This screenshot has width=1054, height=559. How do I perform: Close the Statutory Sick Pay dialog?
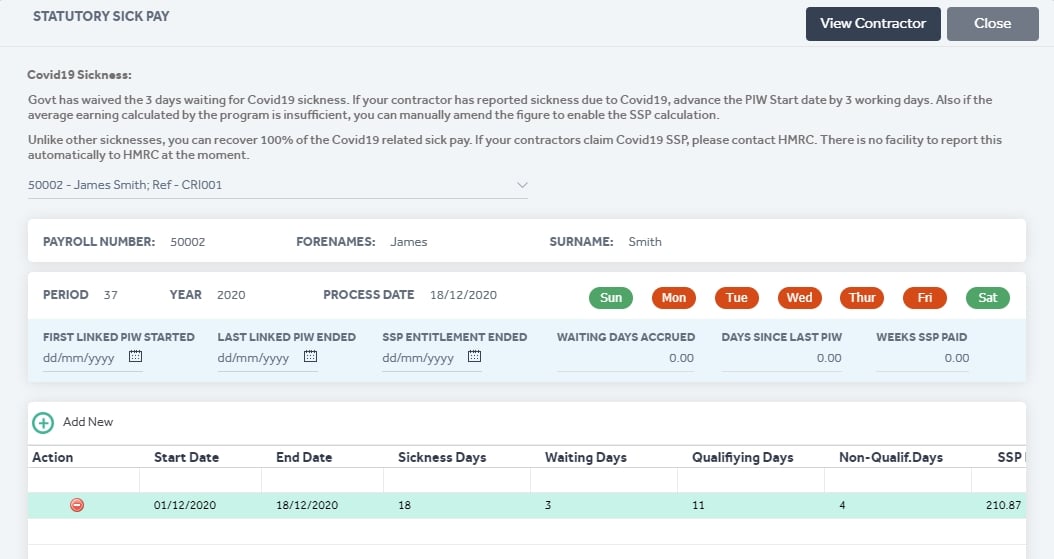[993, 24]
